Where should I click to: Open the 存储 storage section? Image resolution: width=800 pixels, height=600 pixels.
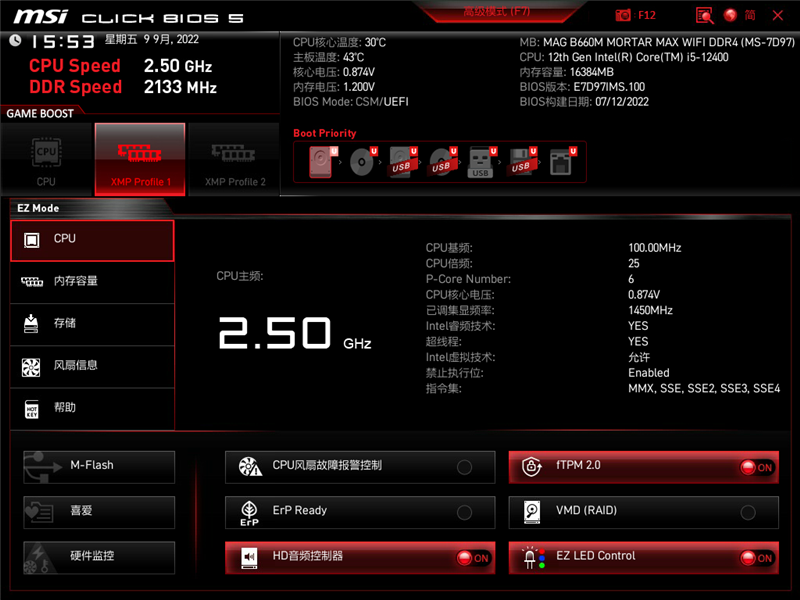tap(92, 324)
